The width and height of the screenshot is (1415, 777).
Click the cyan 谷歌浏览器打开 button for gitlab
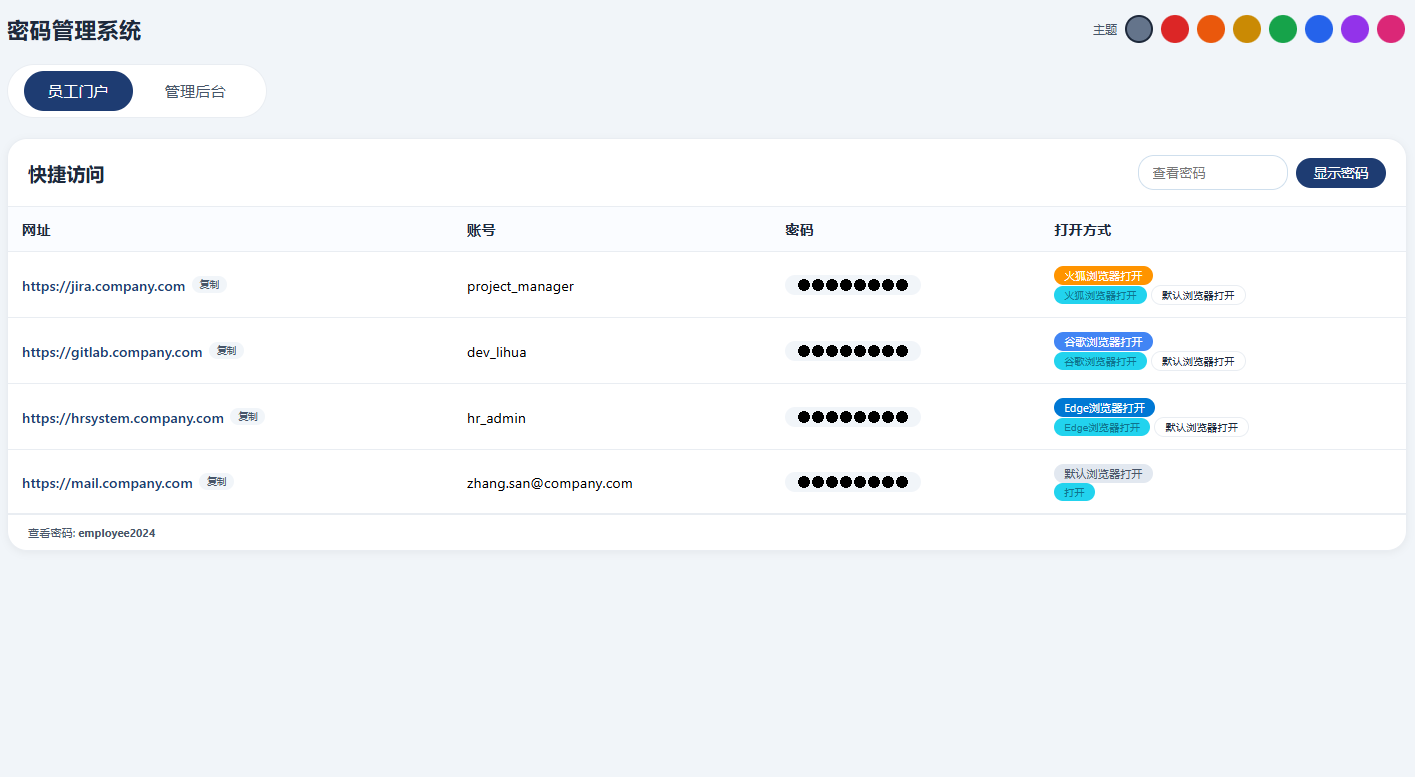tap(1100, 361)
